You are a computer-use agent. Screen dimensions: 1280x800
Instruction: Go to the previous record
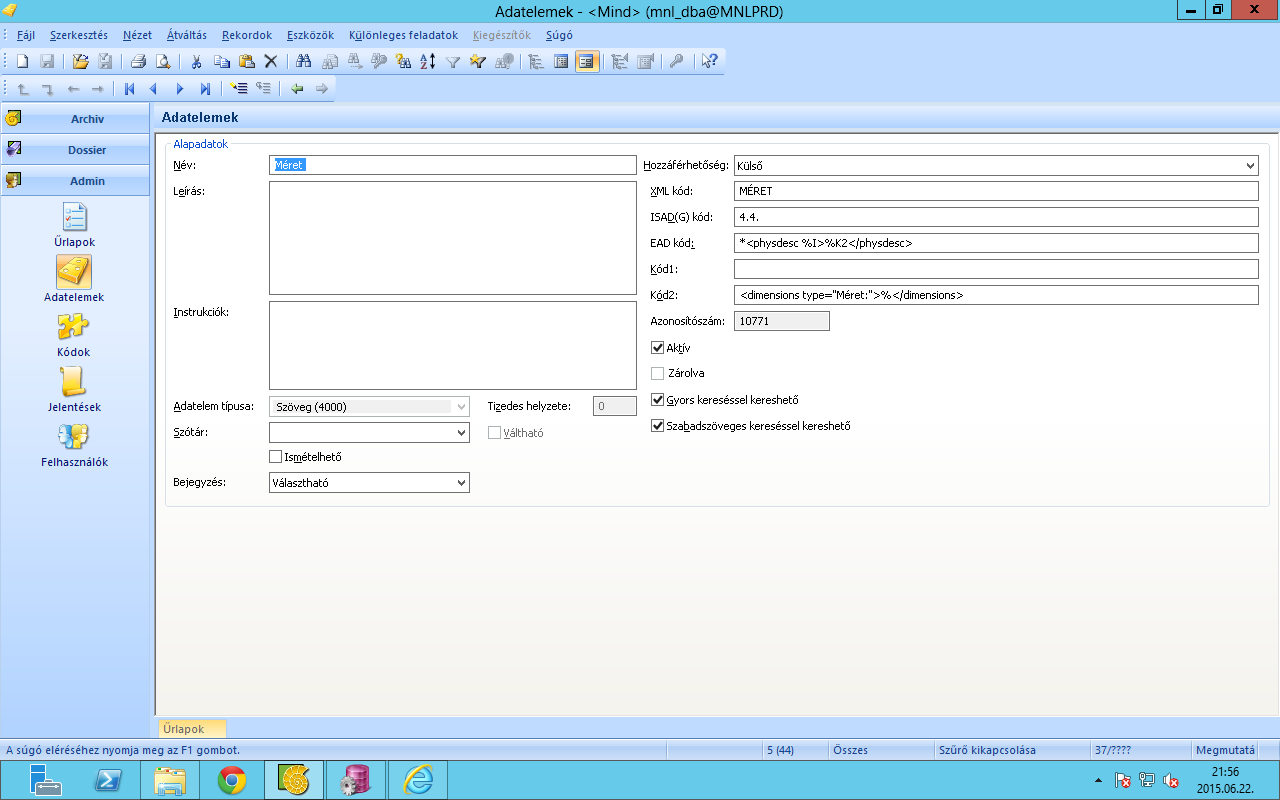(154, 89)
